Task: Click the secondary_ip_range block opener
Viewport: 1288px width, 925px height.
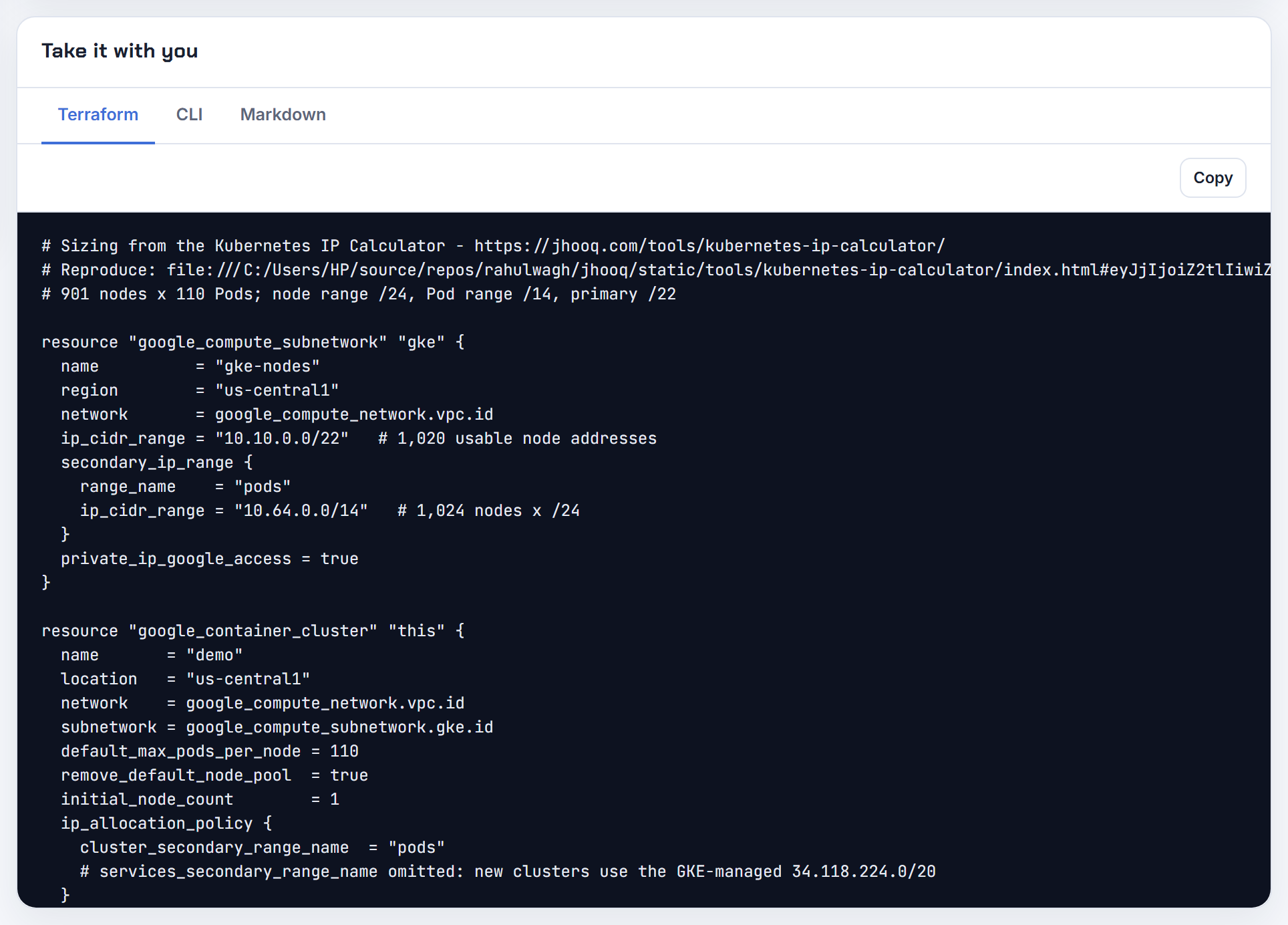Action: pos(157,462)
